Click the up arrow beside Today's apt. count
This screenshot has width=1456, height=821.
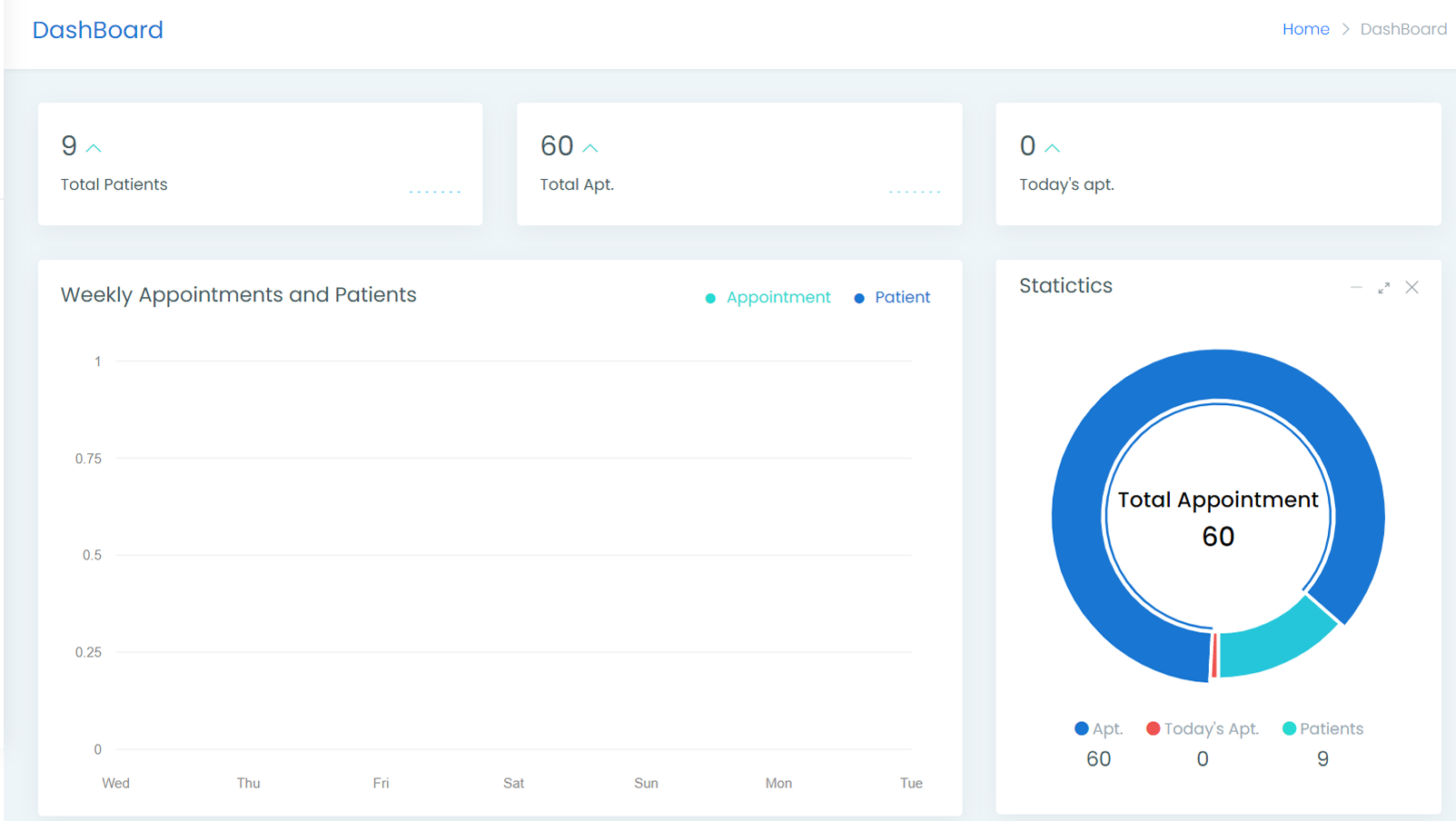coord(1052,148)
